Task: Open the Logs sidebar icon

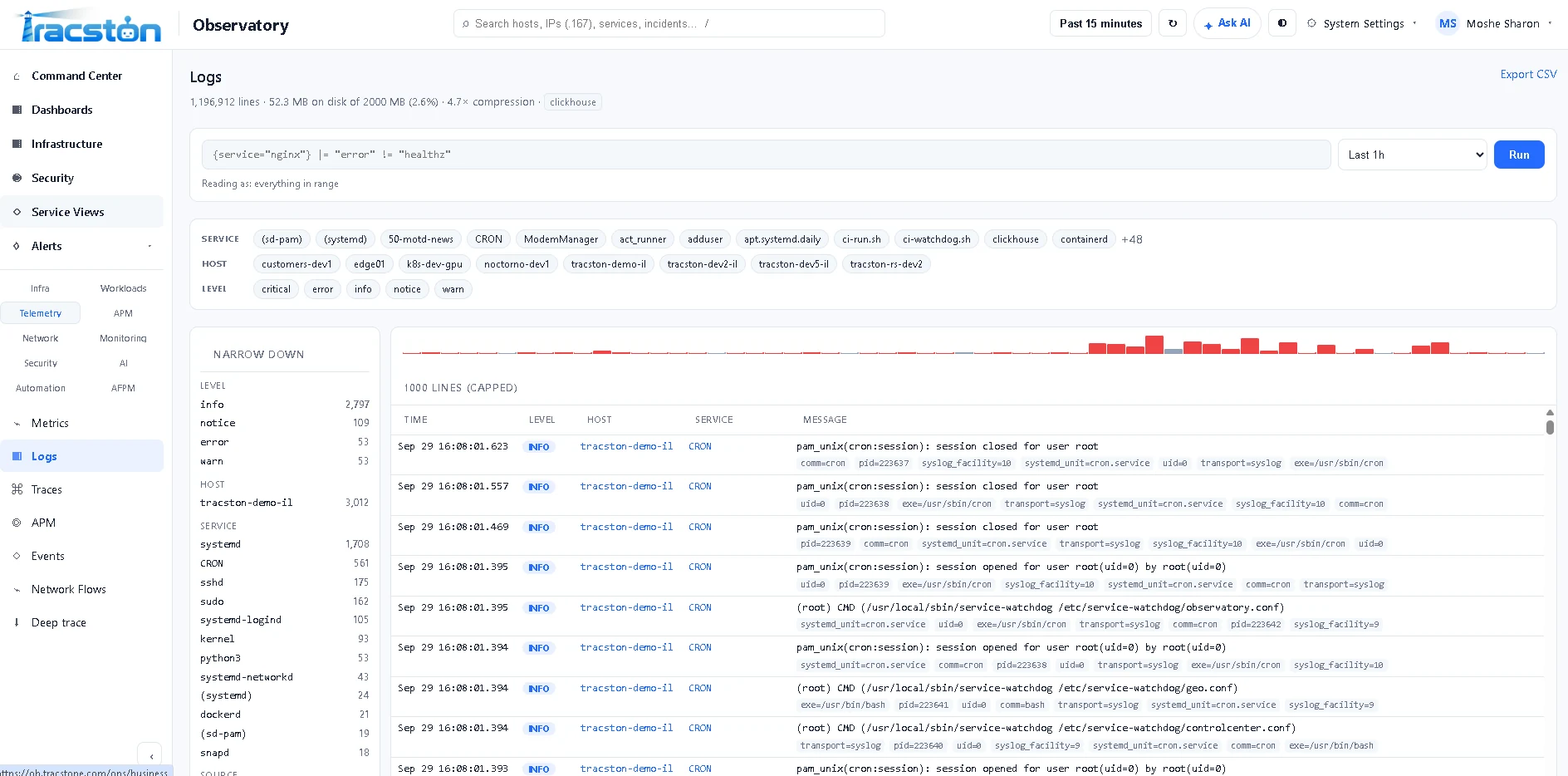Action: [x=17, y=456]
